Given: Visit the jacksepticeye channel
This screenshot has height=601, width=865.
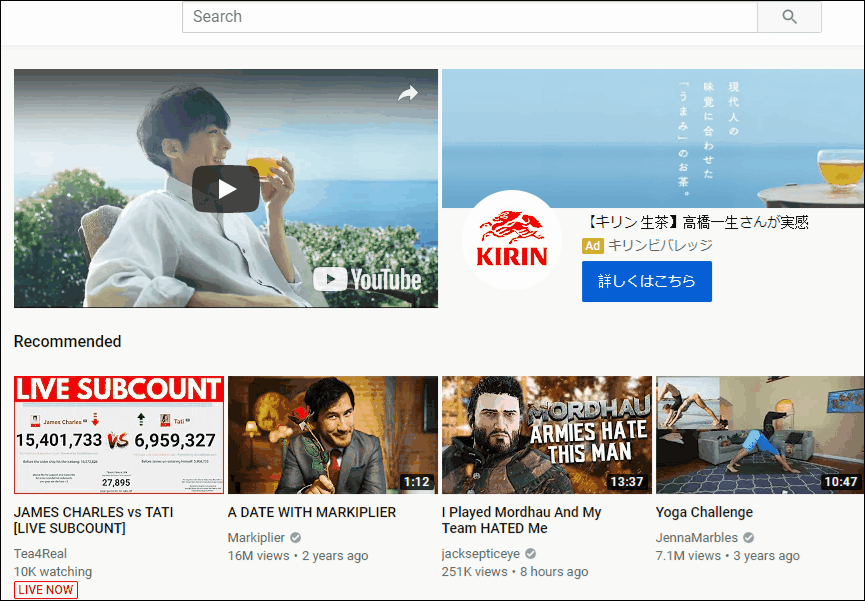Looking at the screenshot, I should (480, 554).
